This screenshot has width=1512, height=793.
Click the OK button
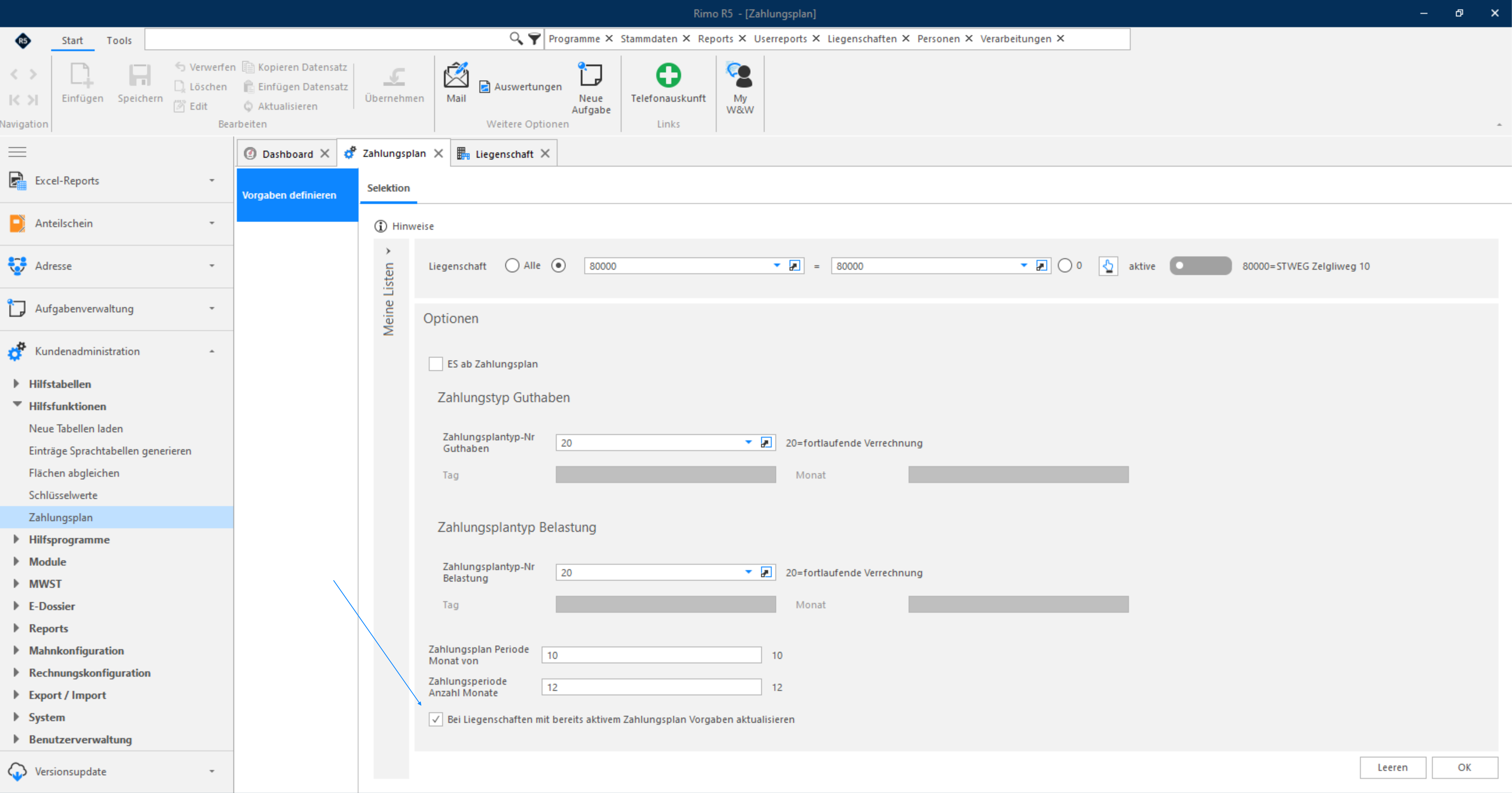coord(1464,767)
